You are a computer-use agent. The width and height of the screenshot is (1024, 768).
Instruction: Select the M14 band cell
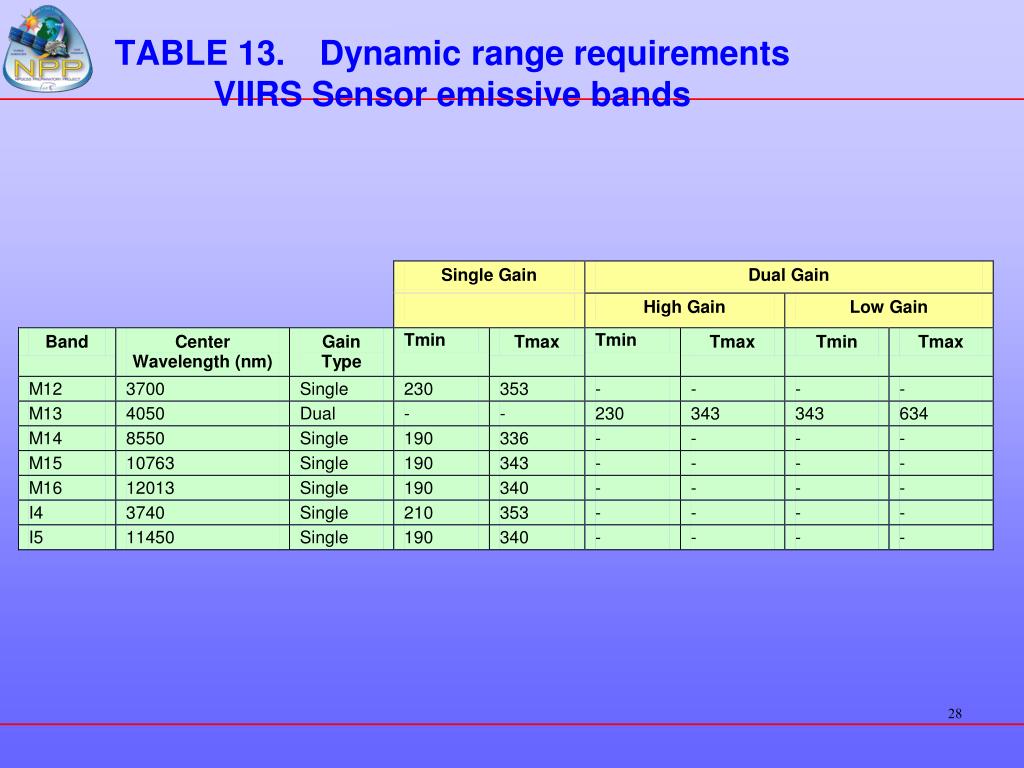pos(67,439)
